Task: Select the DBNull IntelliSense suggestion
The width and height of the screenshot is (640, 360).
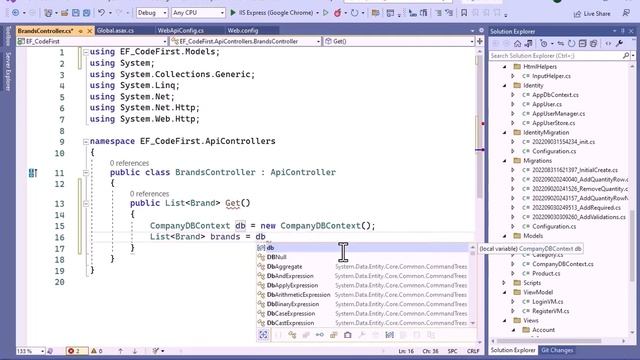Action: pyautogui.click(x=362, y=257)
